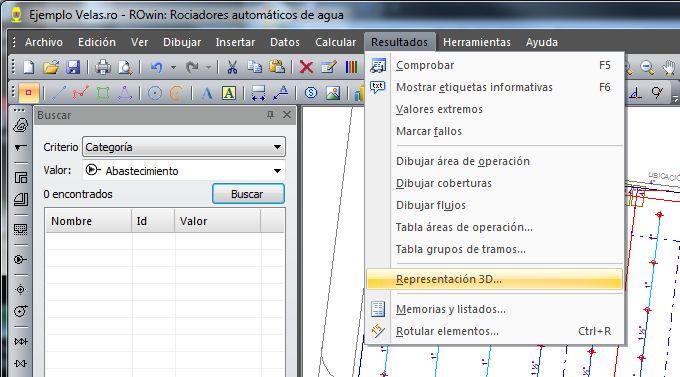Image resolution: width=680 pixels, height=377 pixels.
Task: Open the colored bars layers icon
Action: point(351,67)
